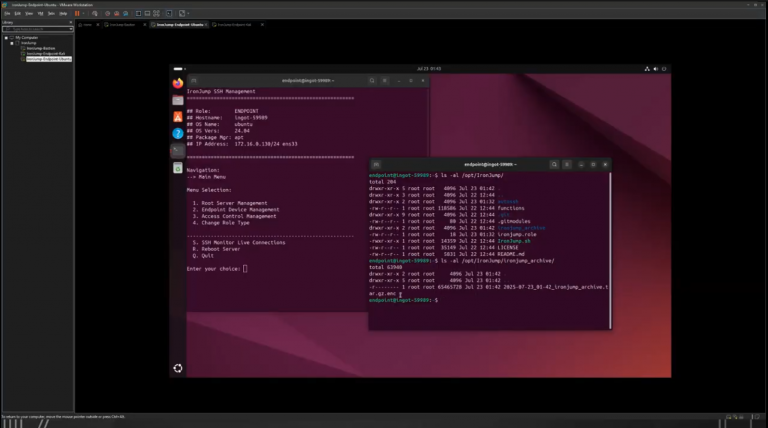Click the volume icon in Ubuntu top bar
Image resolution: width=768 pixels, height=428 pixels.
click(x=655, y=69)
